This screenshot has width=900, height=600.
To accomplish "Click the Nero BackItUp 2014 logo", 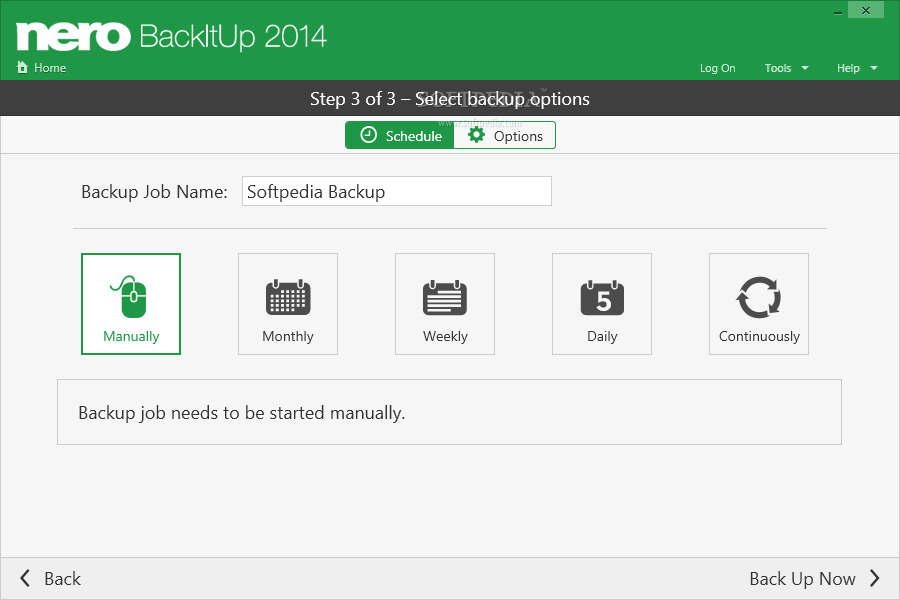I will click(x=171, y=36).
